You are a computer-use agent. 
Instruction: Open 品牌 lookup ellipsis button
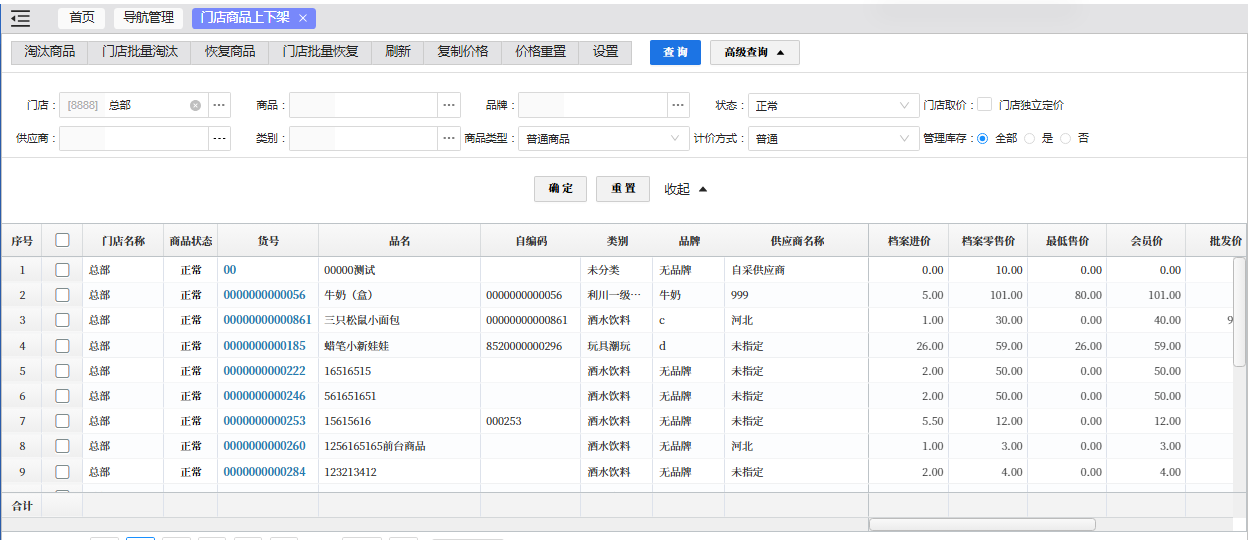[679, 105]
